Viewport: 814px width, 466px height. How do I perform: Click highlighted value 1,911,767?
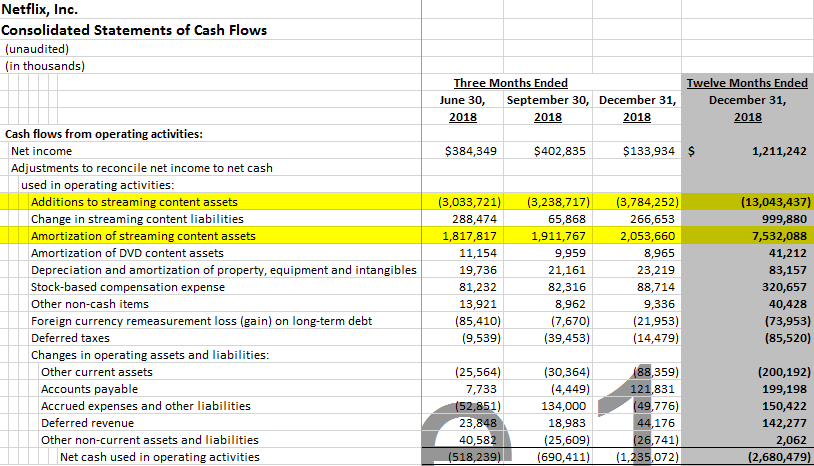558,236
